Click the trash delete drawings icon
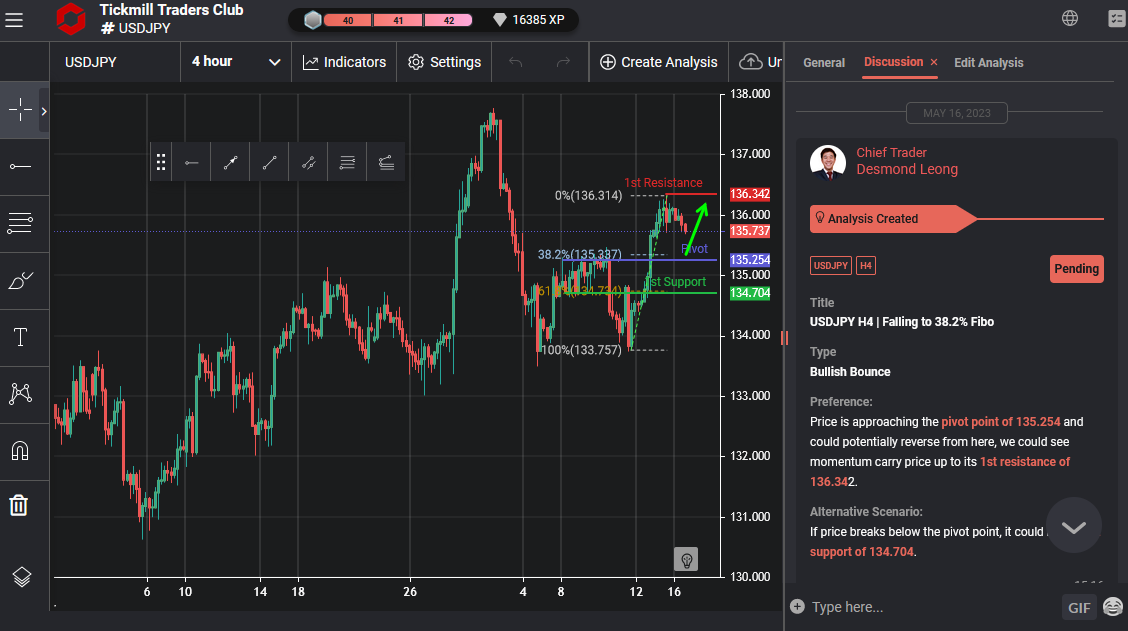 pyautogui.click(x=19, y=505)
